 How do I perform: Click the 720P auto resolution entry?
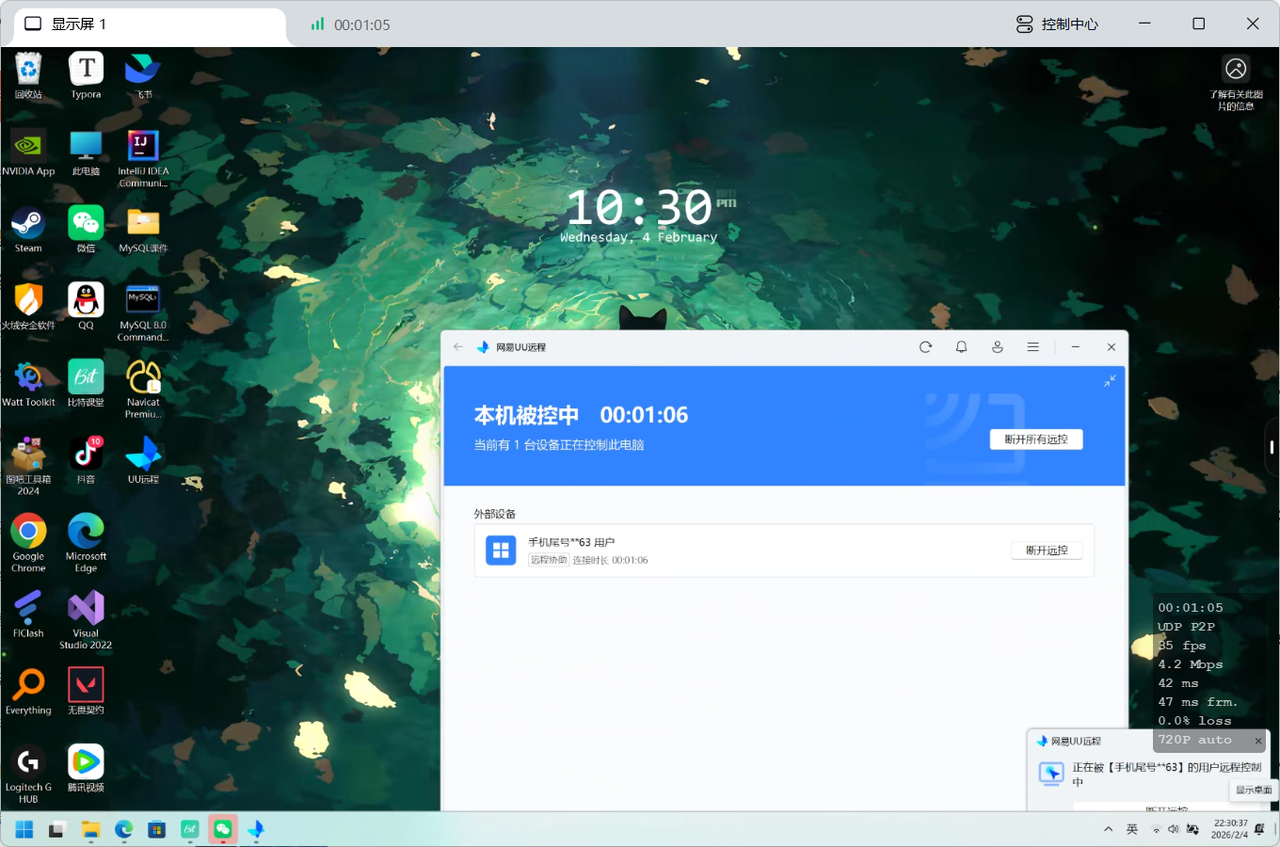[x=1194, y=740]
